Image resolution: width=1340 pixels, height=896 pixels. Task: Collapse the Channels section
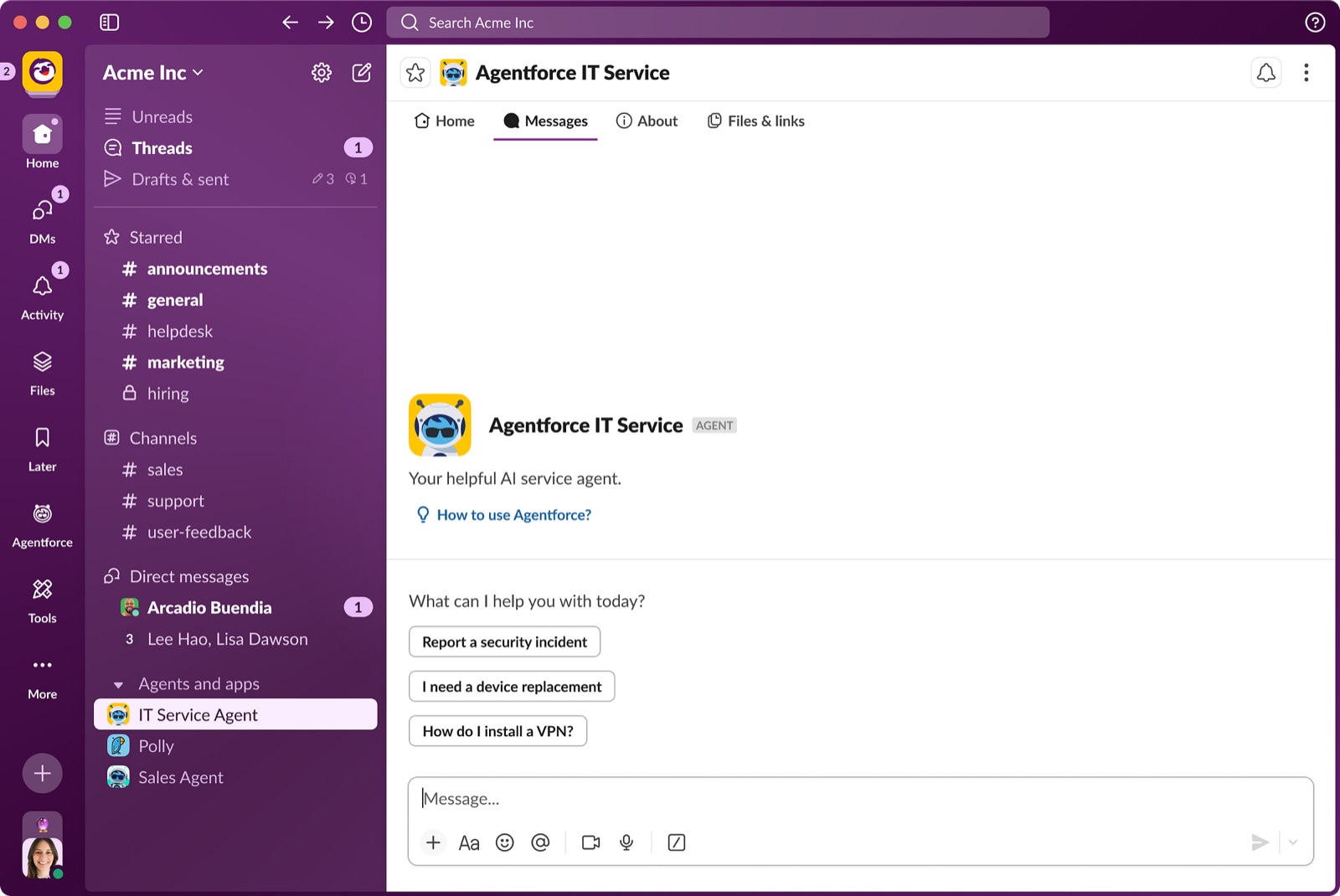150,439
